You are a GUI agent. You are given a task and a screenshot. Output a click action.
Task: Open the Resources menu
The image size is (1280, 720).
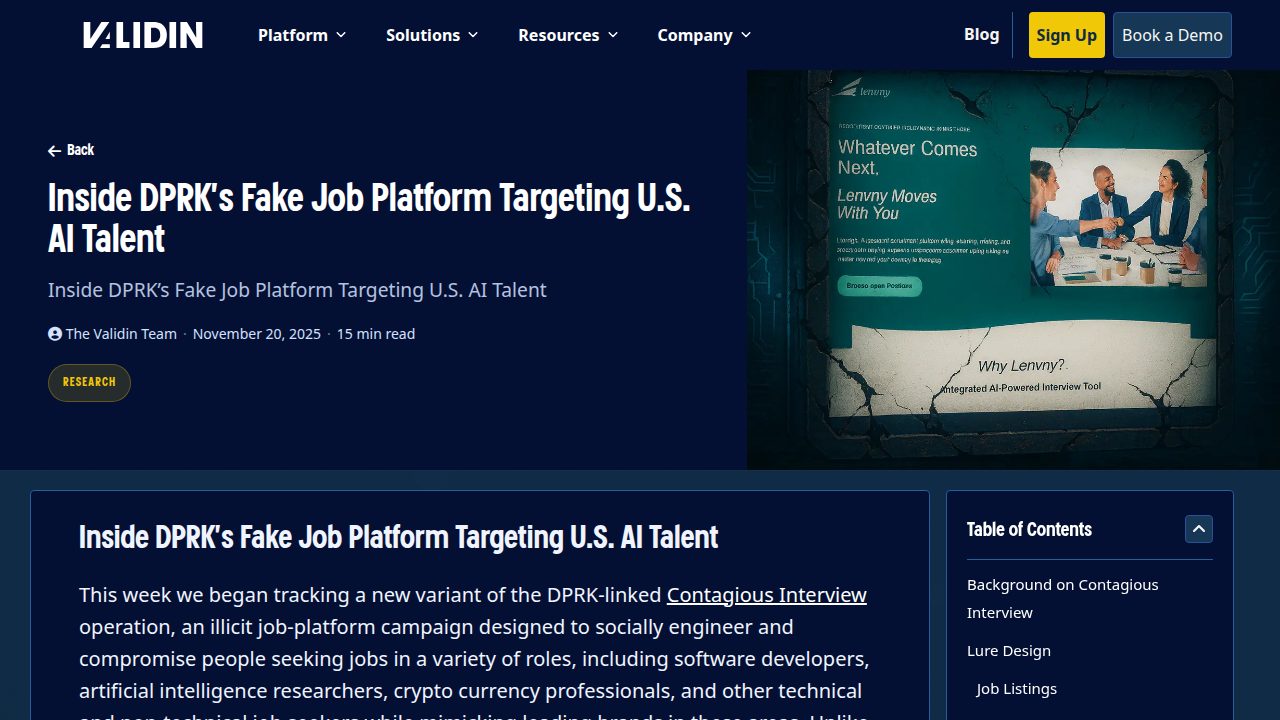[568, 35]
